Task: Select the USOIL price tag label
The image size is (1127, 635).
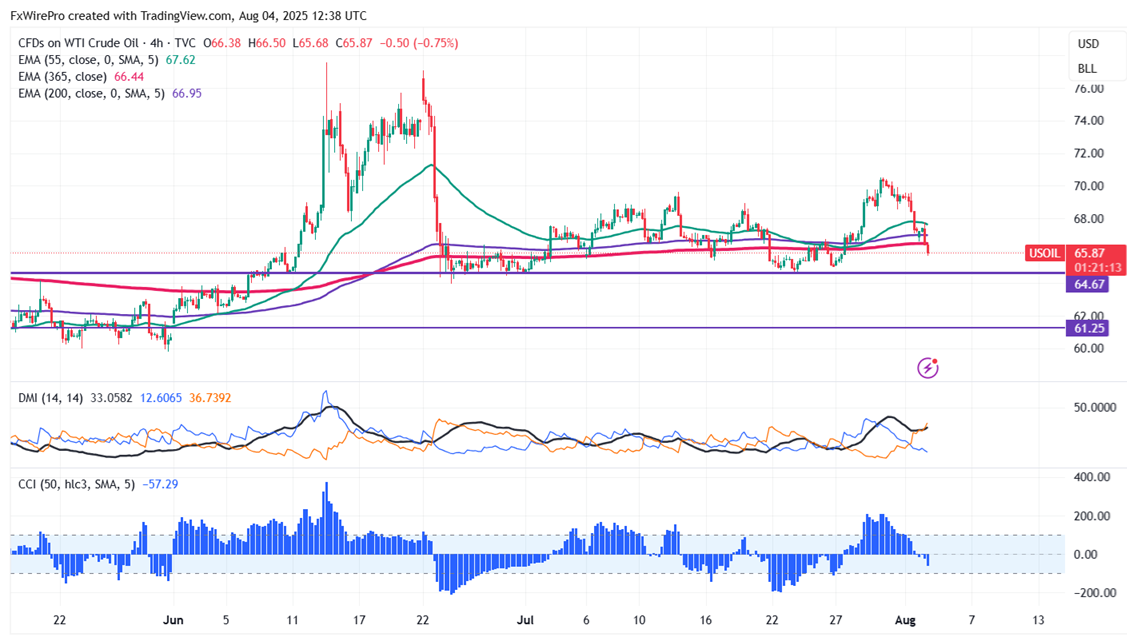Action: click(x=1044, y=253)
